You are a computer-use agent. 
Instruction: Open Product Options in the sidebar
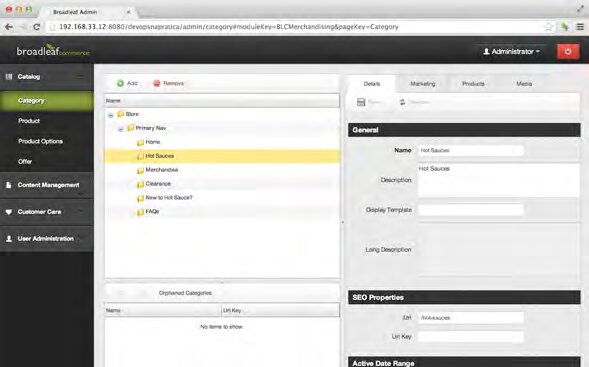(41, 141)
